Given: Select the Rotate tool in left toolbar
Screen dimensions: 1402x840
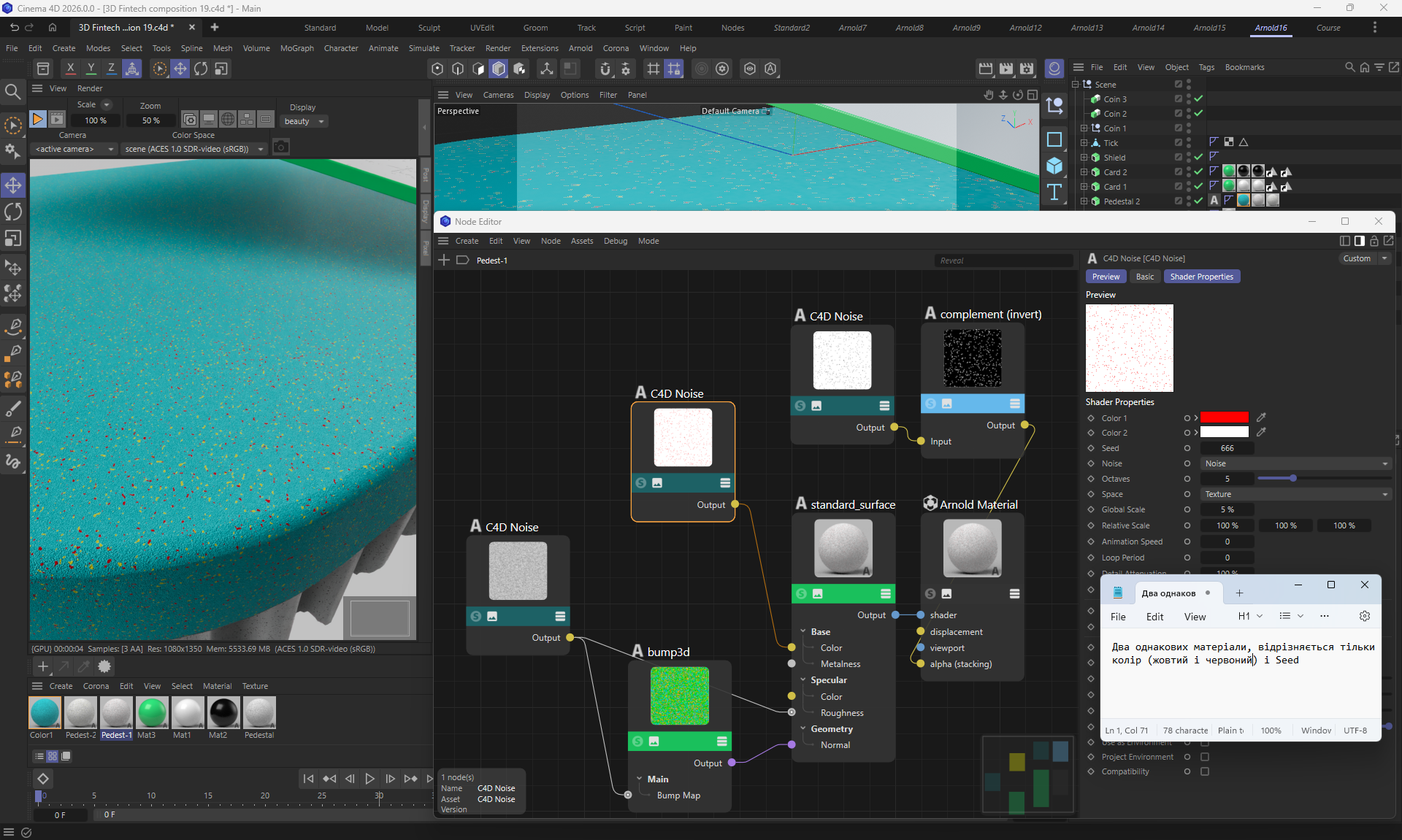Looking at the screenshot, I should click(13, 212).
